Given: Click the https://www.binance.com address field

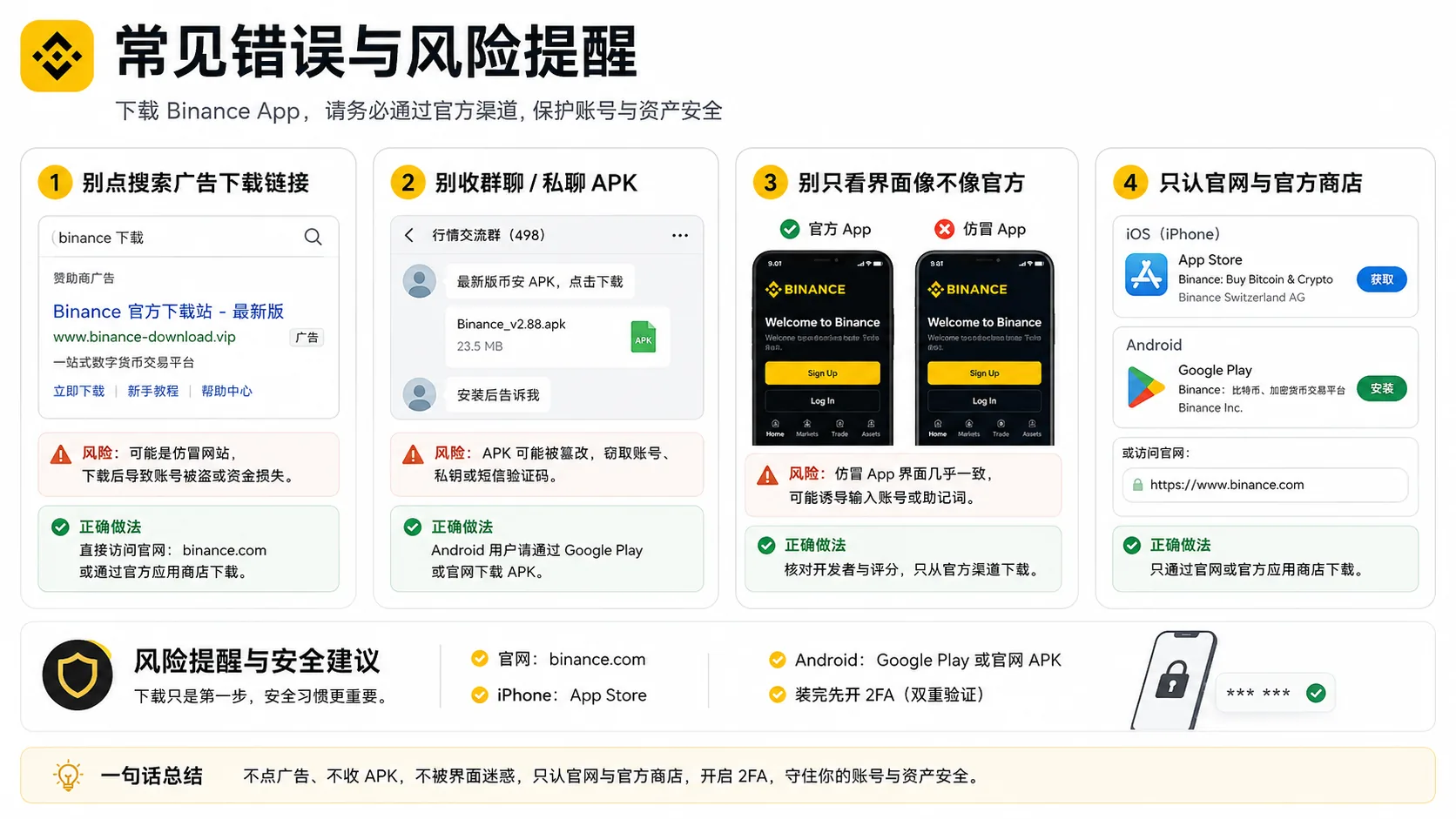Looking at the screenshot, I should pos(1265,485).
